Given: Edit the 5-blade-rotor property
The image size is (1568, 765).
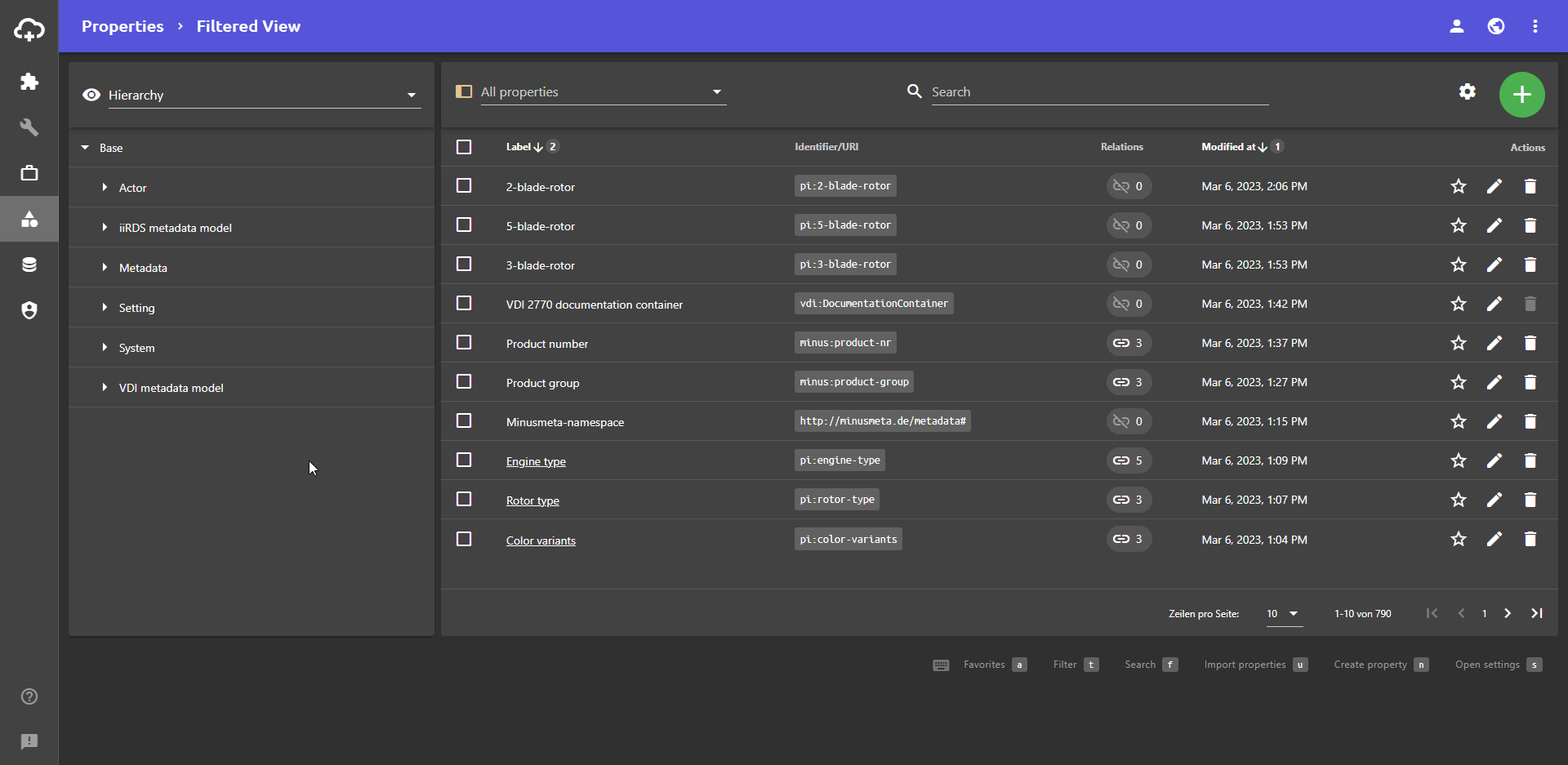Looking at the screenshot, I should [1494, 225].
